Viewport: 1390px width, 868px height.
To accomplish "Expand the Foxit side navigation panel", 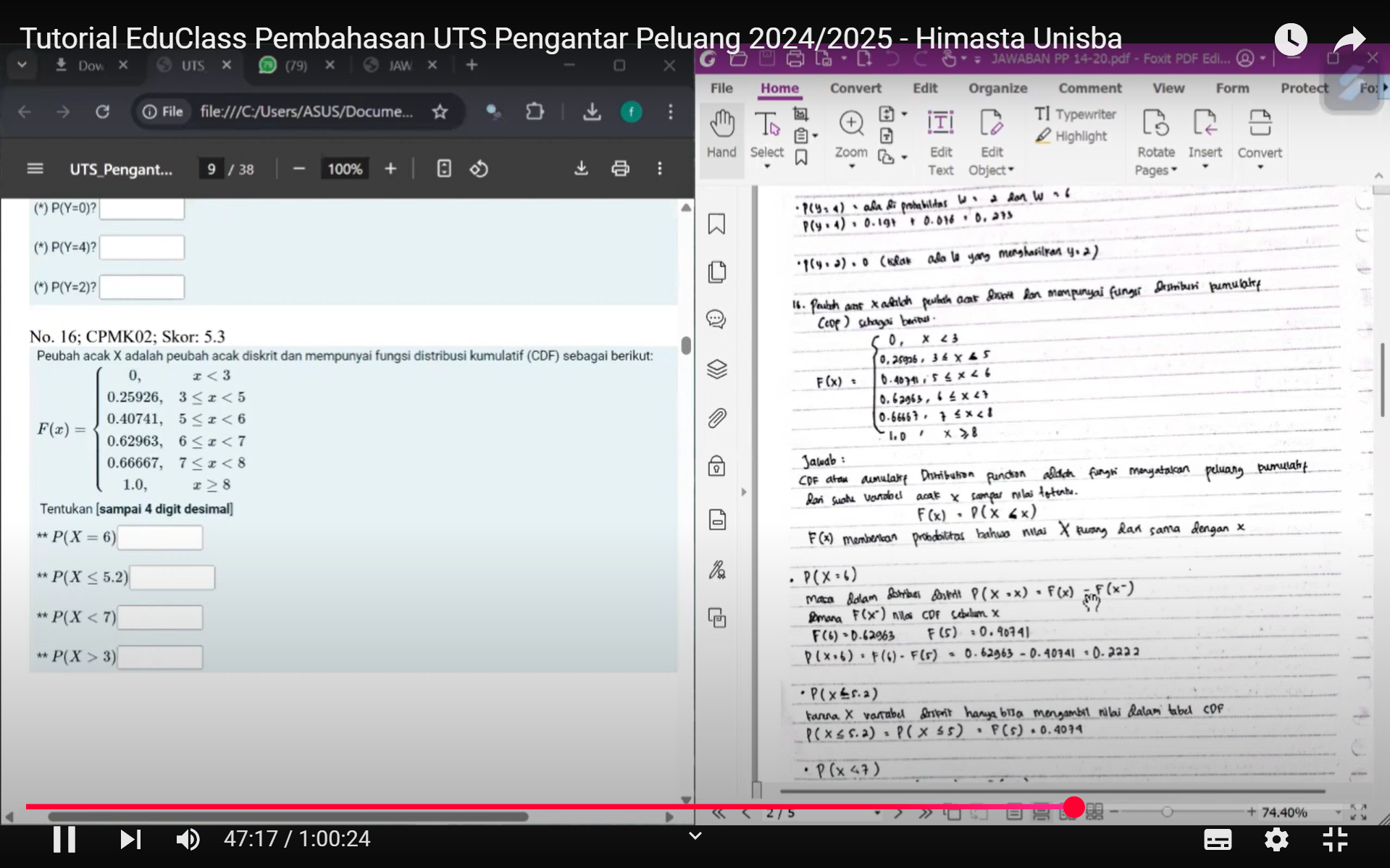I will [x=743, y=492].
